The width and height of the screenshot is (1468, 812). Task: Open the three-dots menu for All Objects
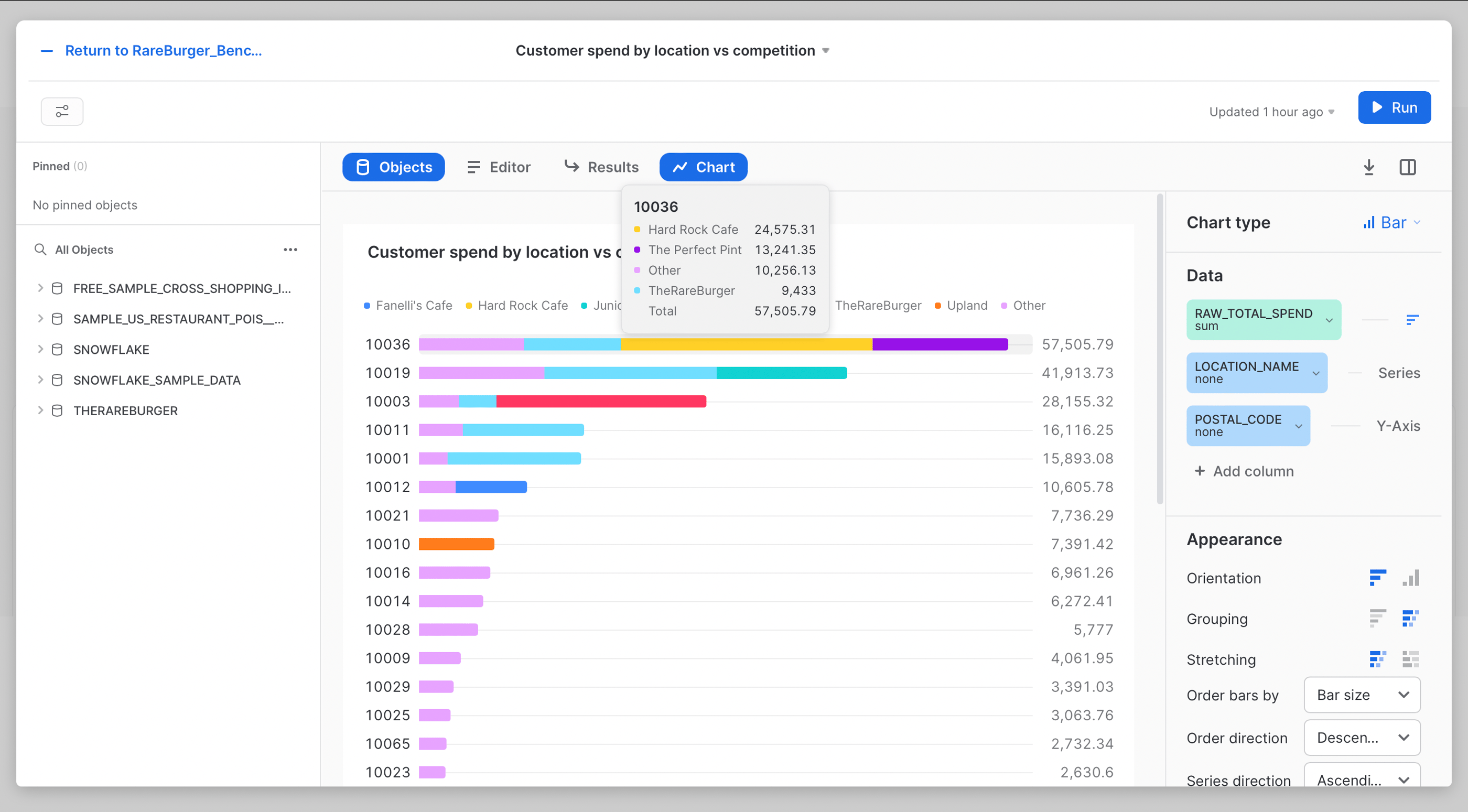(x=290, y=250)
